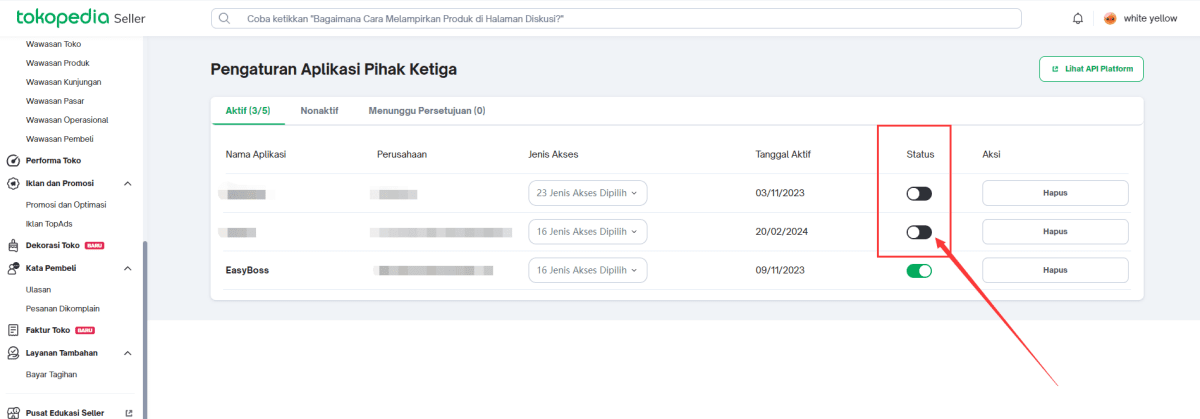
Task: Open Pusat Edukasi Seller external link icon
Action: 128,413
